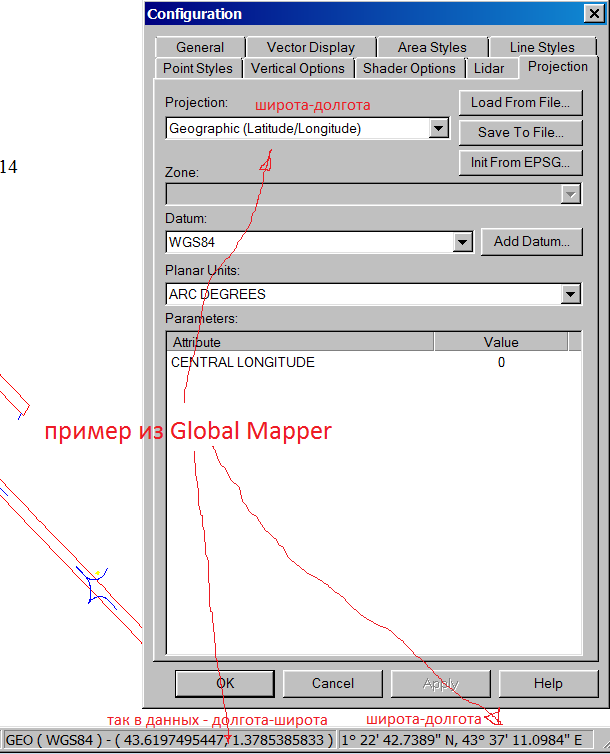This screenshot has height=754, width=610.
Task: Open the Vertical Options tab
Action: 298,68
